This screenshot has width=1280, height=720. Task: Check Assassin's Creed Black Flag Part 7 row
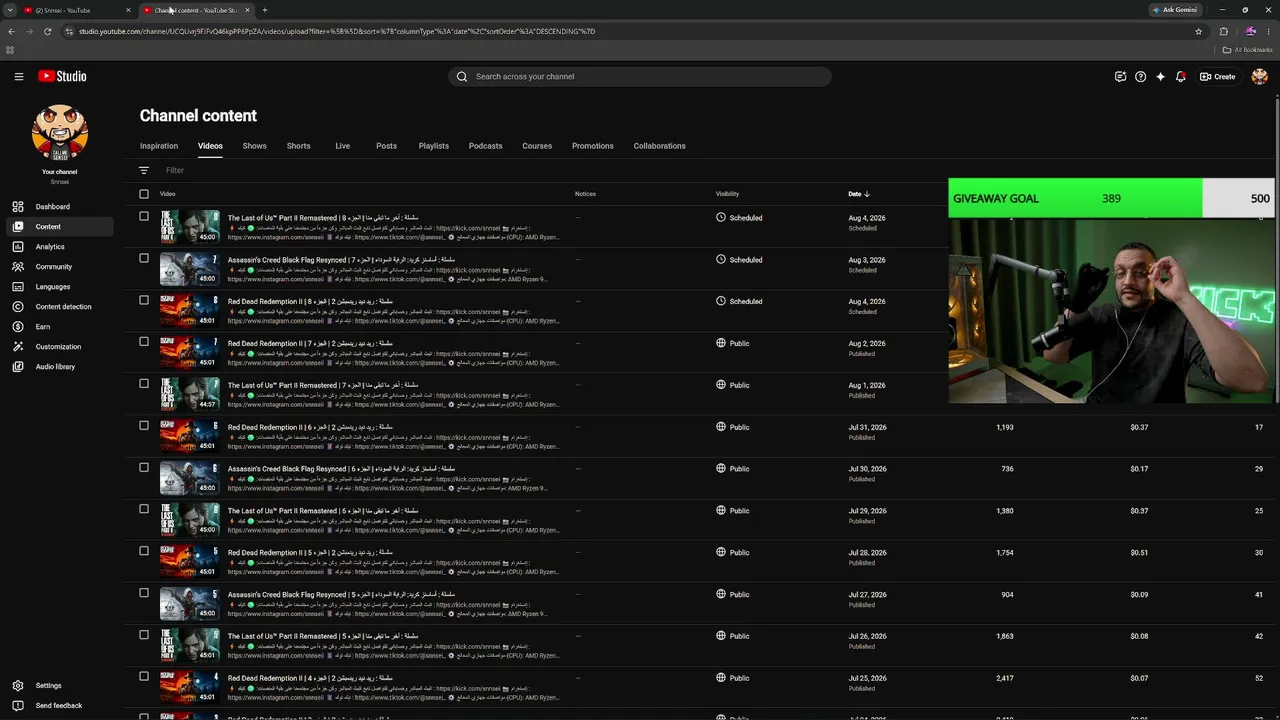point(144,258)
